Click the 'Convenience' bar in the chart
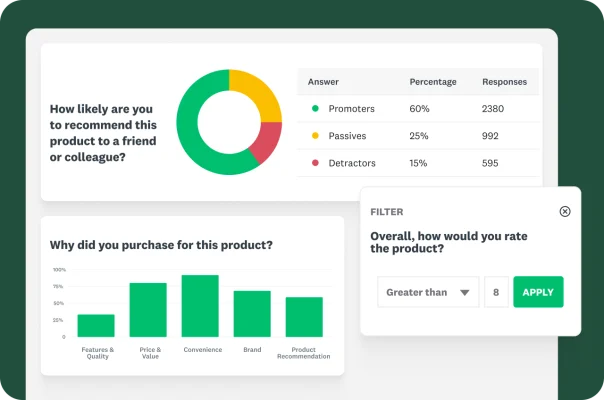Image resolution: width=604 pixels, height=400 pixels. [200, 306]
